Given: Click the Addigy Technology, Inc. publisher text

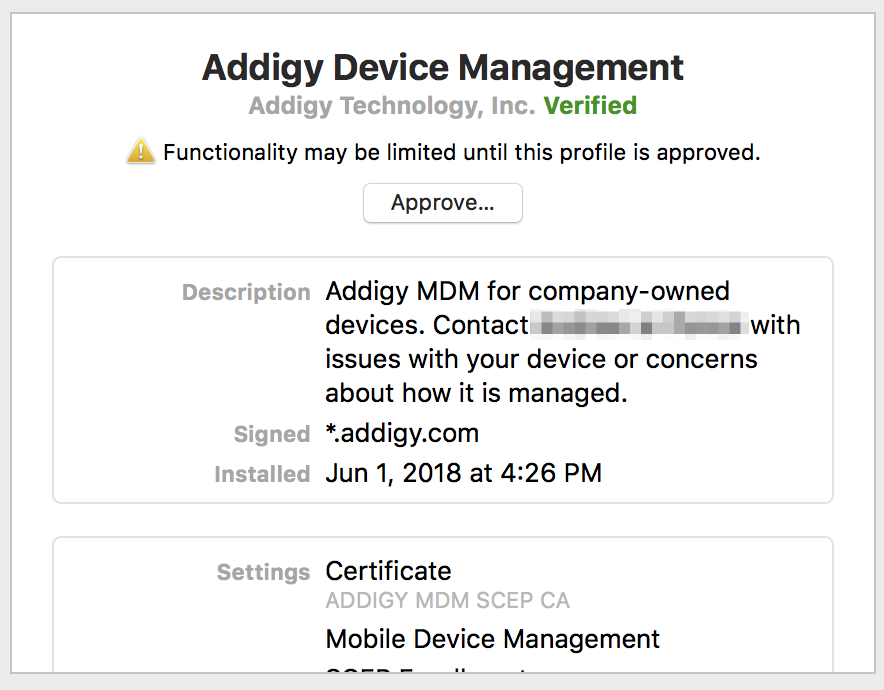Looking at the screenshot, I should (x=392, y=106).
